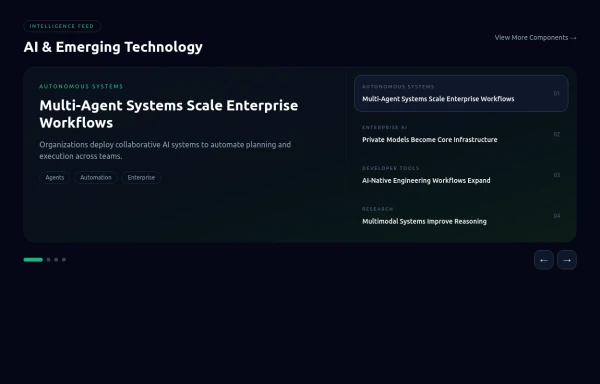Click the Intelligence Feed badge
Viewport: 600px width, 384px height.
62,26
